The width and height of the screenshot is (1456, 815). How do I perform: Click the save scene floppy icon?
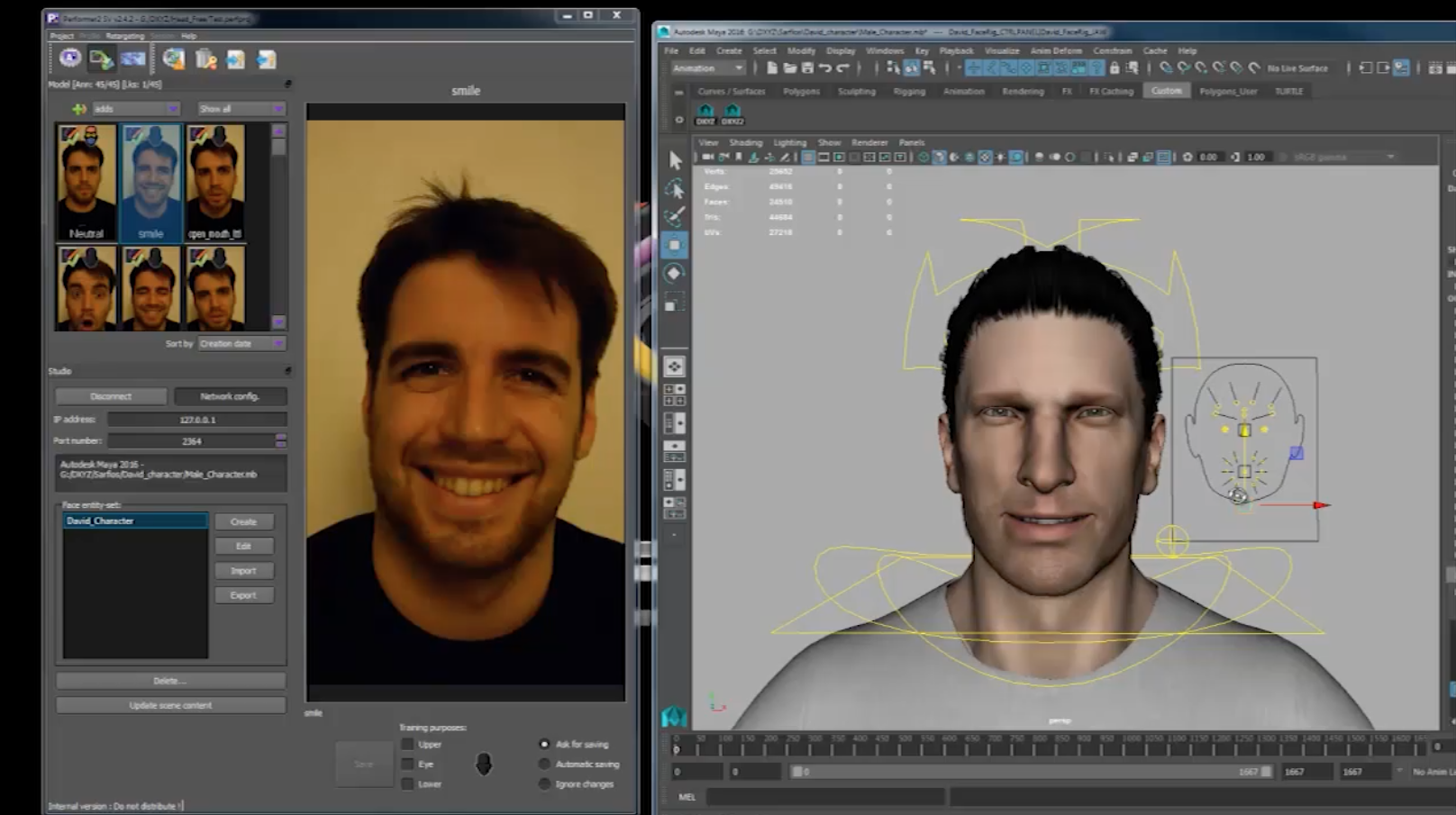[x=807, y=68]
